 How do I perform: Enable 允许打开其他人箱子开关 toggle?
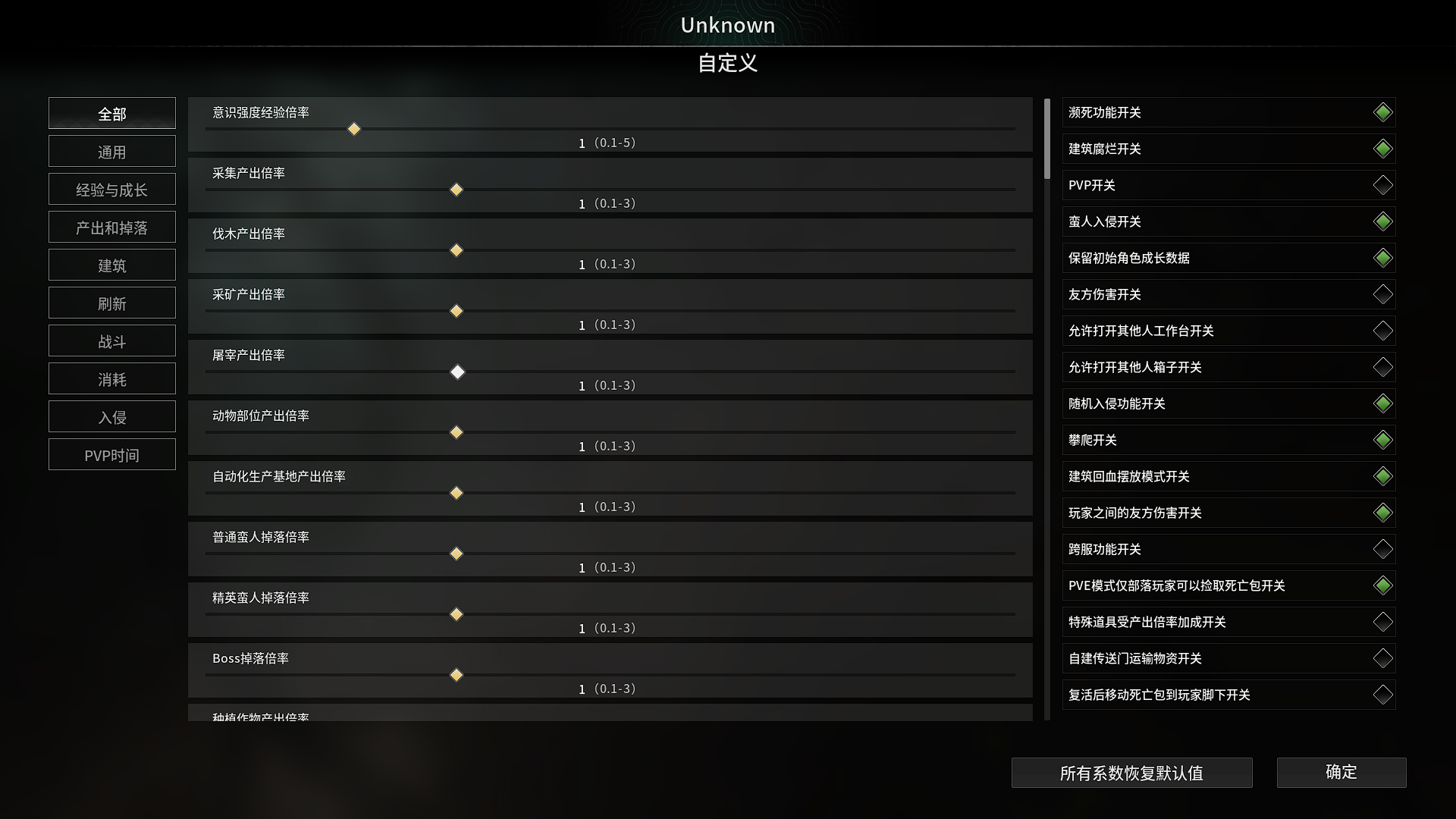[x=1382, y=367]
